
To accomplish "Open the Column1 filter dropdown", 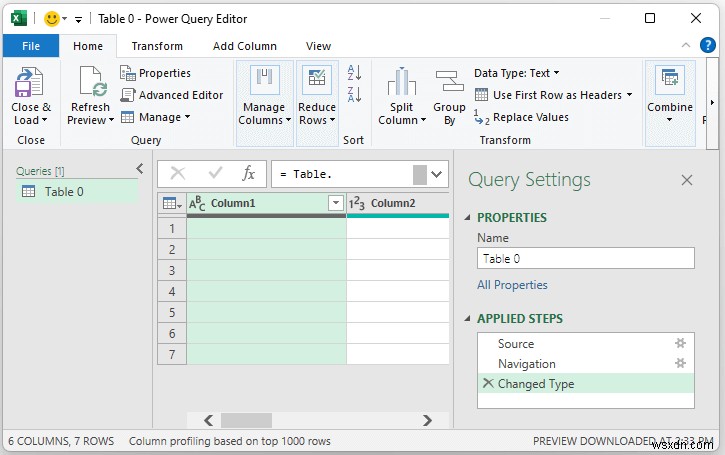I will 336,203.
